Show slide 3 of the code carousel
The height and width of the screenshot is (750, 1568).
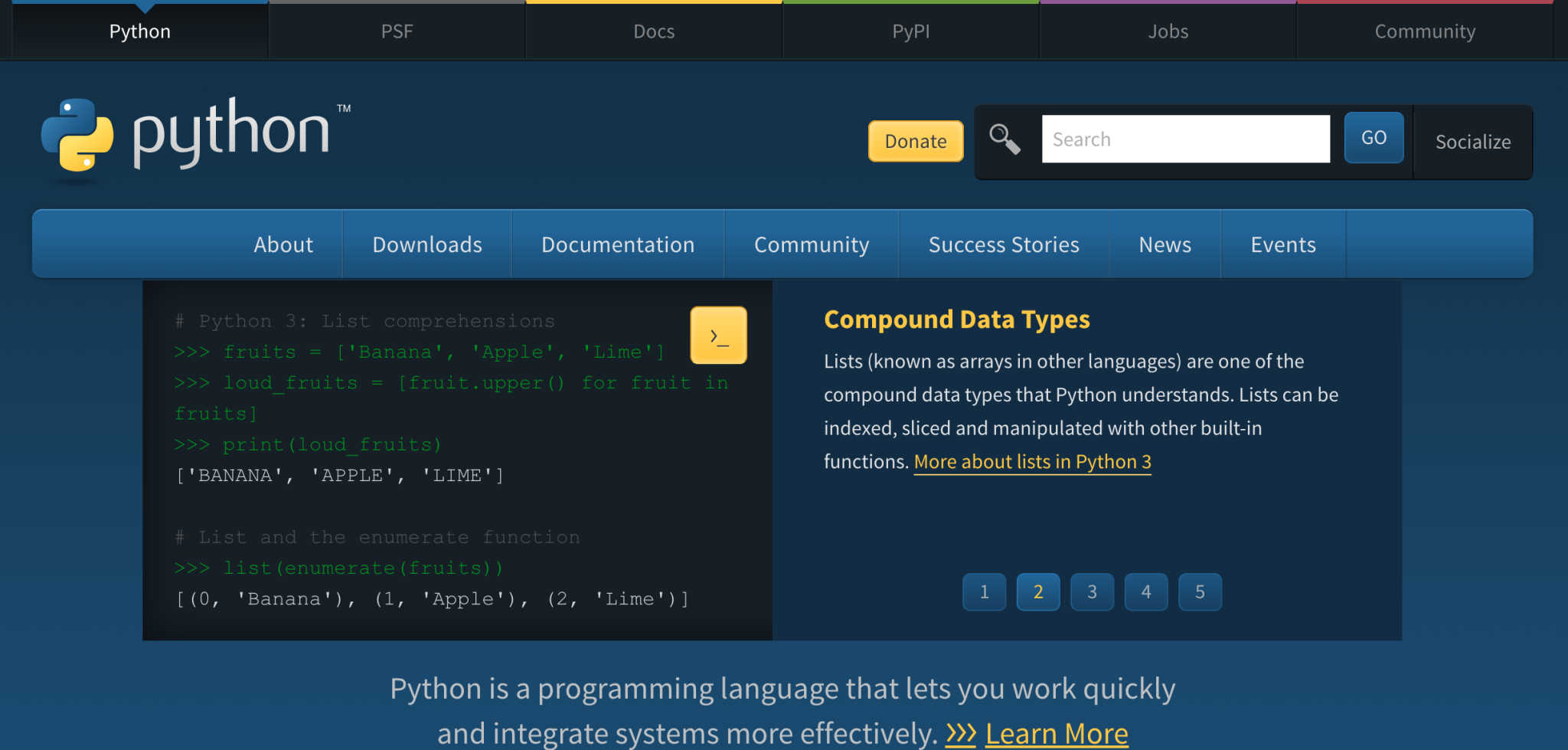(x=1092, y=591)
